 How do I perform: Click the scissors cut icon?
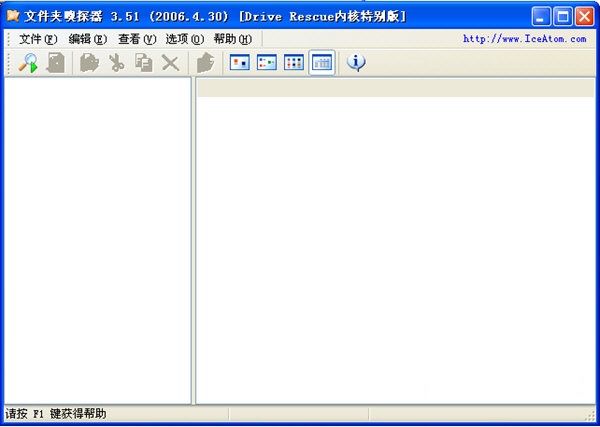click(117, 62)
